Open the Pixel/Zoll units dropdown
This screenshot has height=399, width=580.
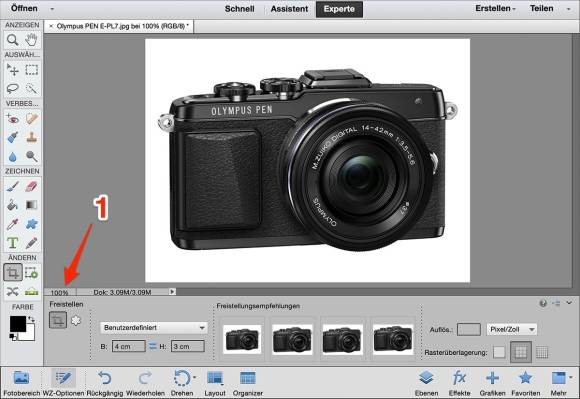(x=512, y=329)
